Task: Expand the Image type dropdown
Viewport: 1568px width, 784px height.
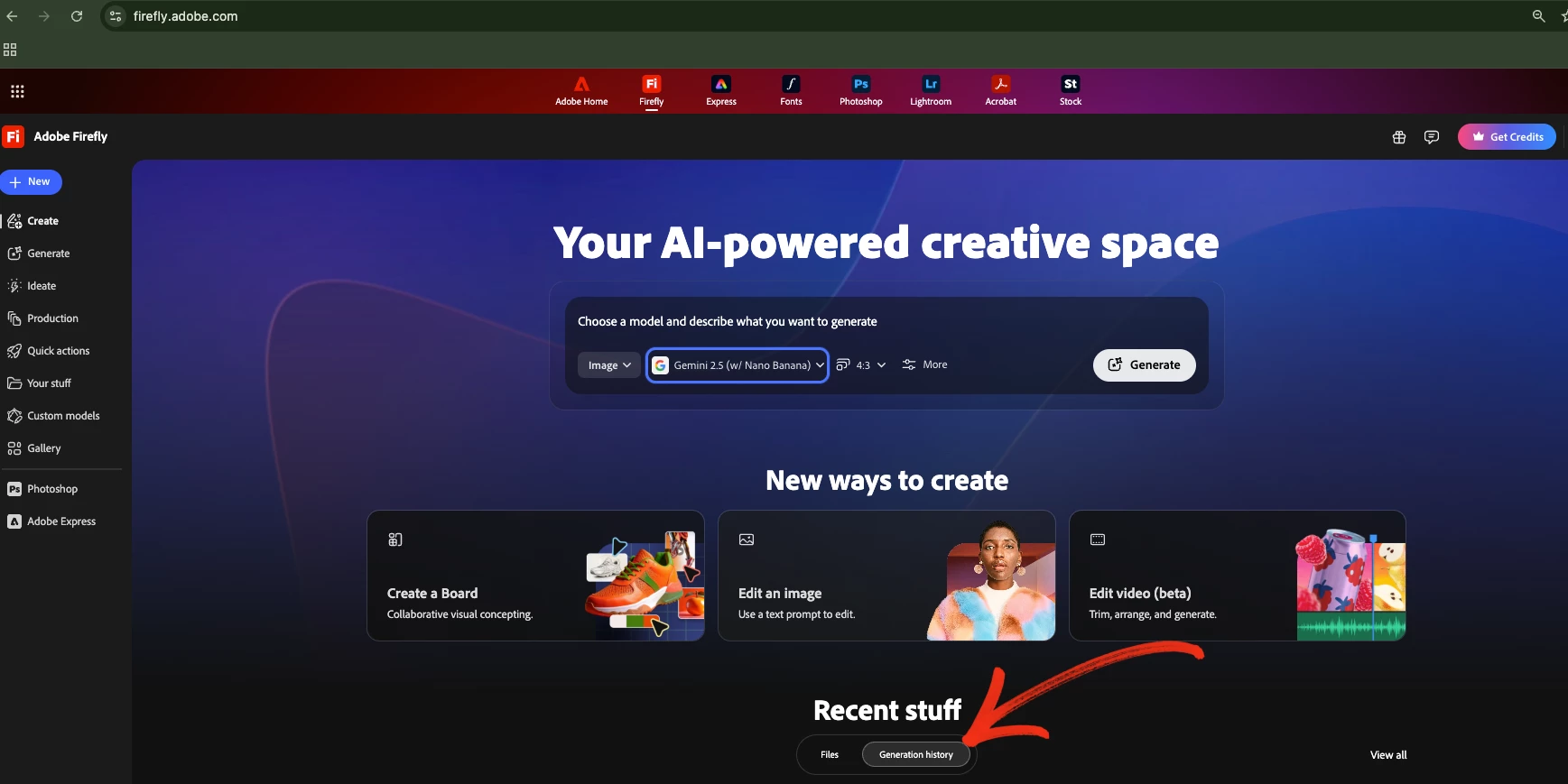Action: [609, 365]
